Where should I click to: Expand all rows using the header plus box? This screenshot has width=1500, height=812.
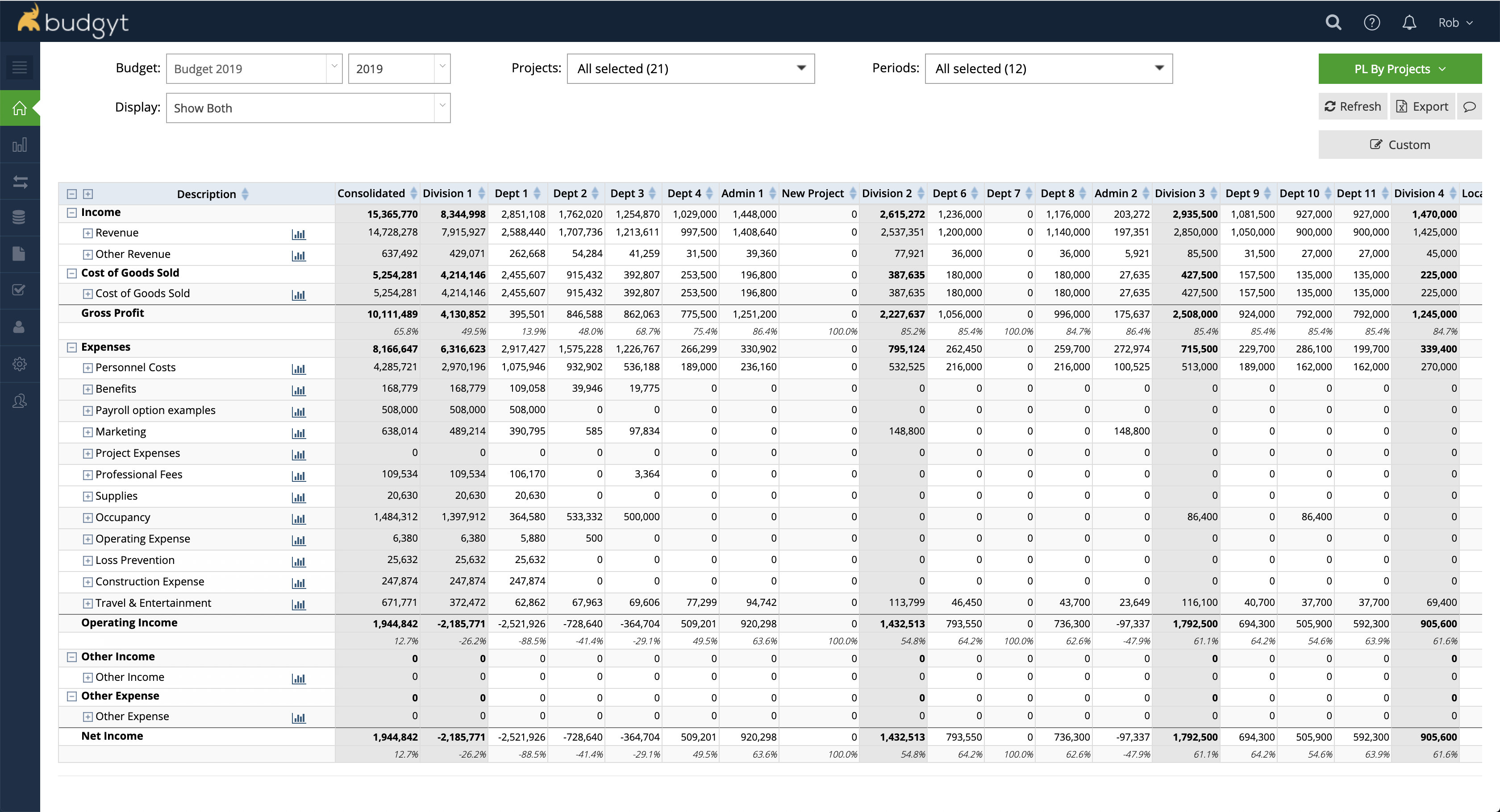[x=88, y=194]
